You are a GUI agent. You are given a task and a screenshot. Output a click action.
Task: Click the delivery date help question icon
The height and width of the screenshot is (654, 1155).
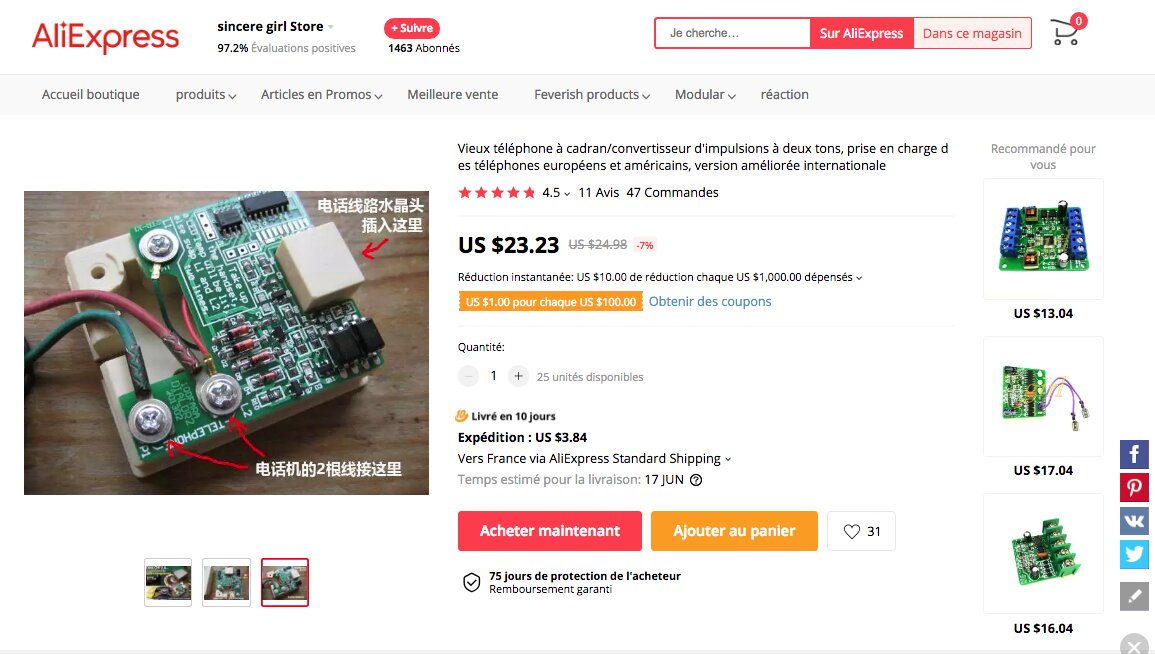point(695,479)
